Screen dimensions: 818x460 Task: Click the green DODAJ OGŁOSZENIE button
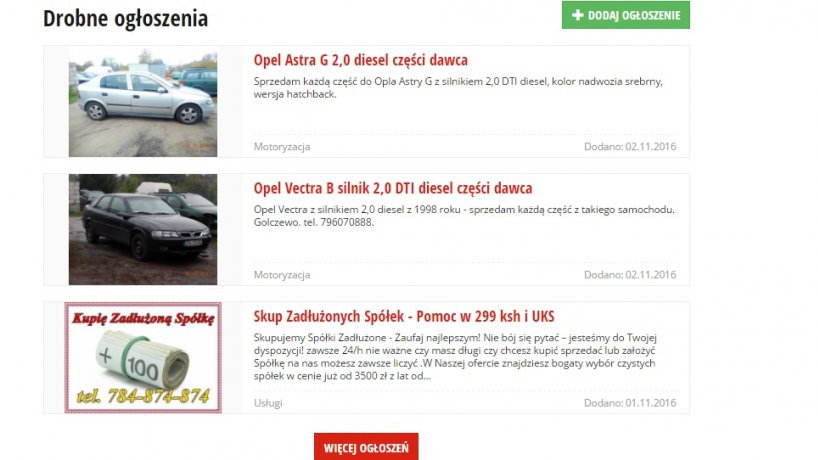click(x=625, y=15)
